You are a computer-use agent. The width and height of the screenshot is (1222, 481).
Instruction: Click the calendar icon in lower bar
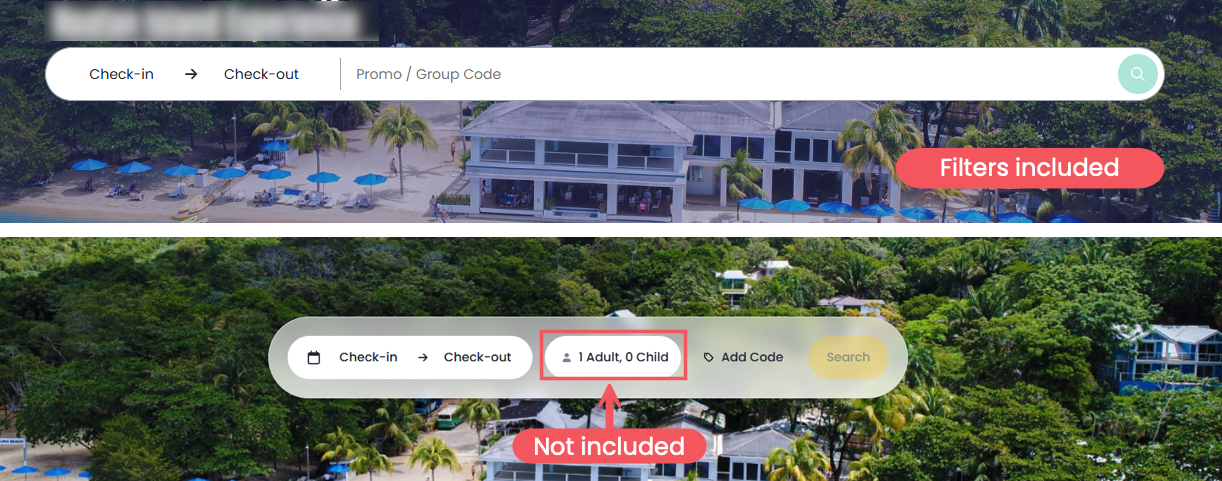(314, 357)
